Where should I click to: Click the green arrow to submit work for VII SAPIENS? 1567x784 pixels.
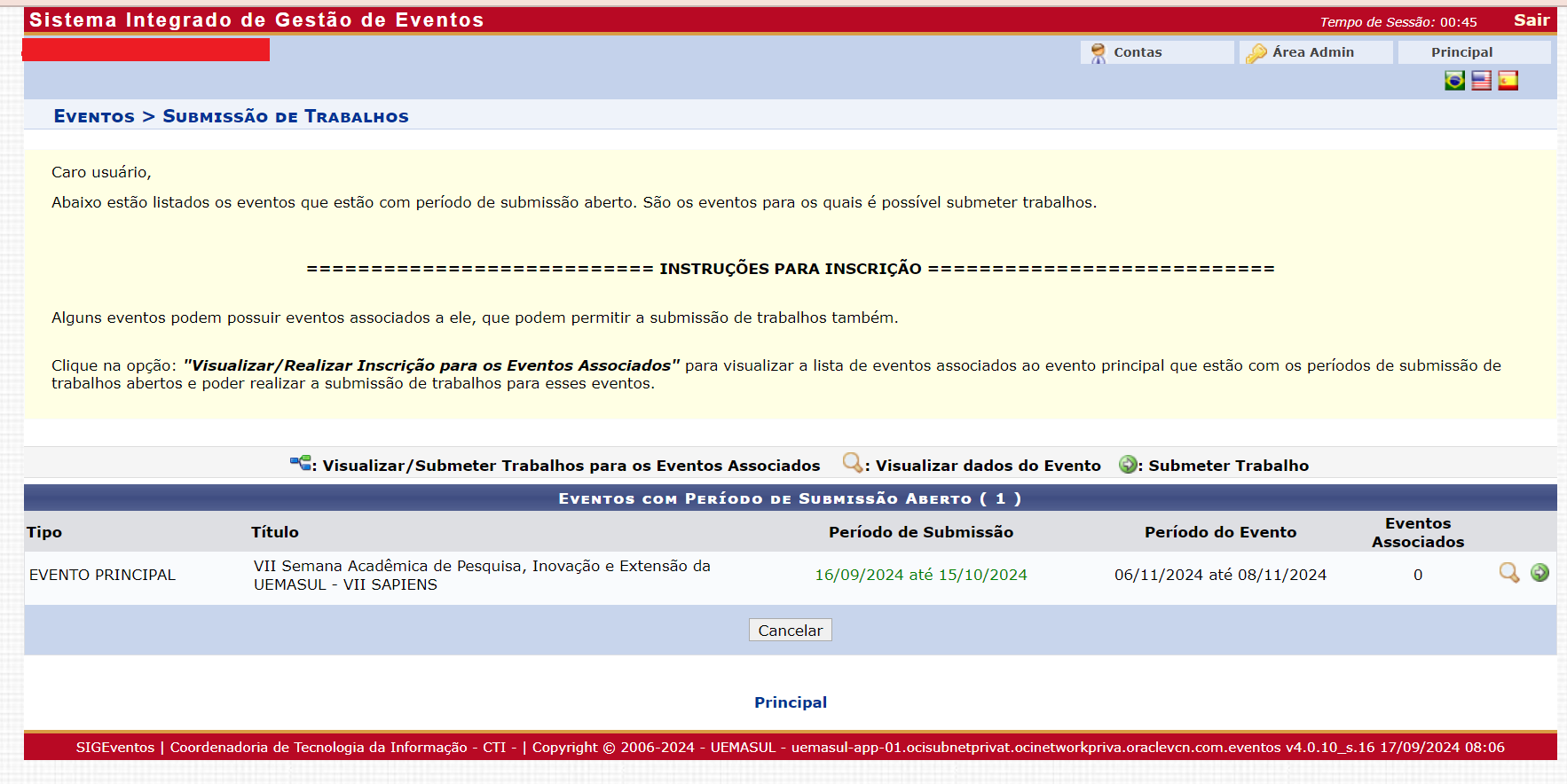[x=1539, y=573]
